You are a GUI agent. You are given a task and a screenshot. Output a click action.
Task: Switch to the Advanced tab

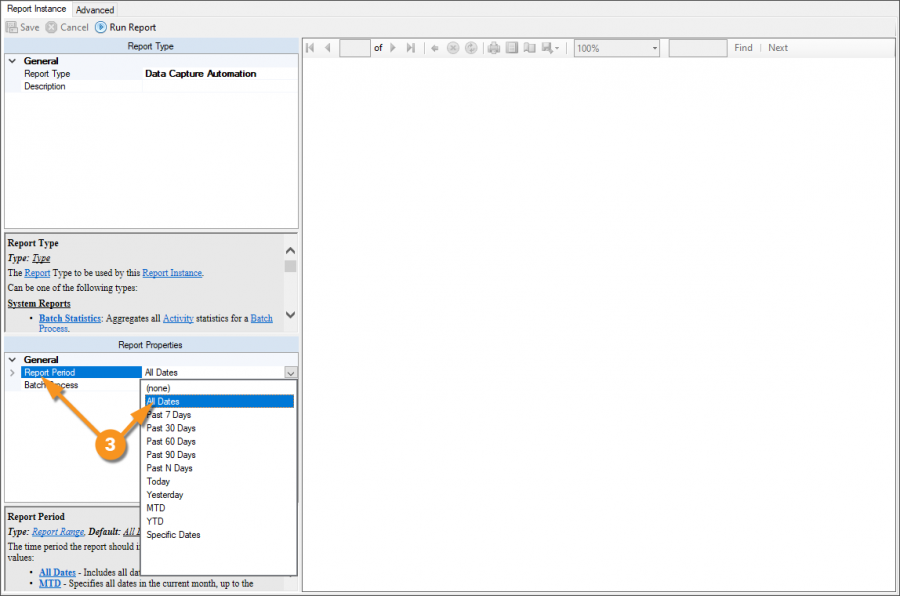tap(95, 10)
